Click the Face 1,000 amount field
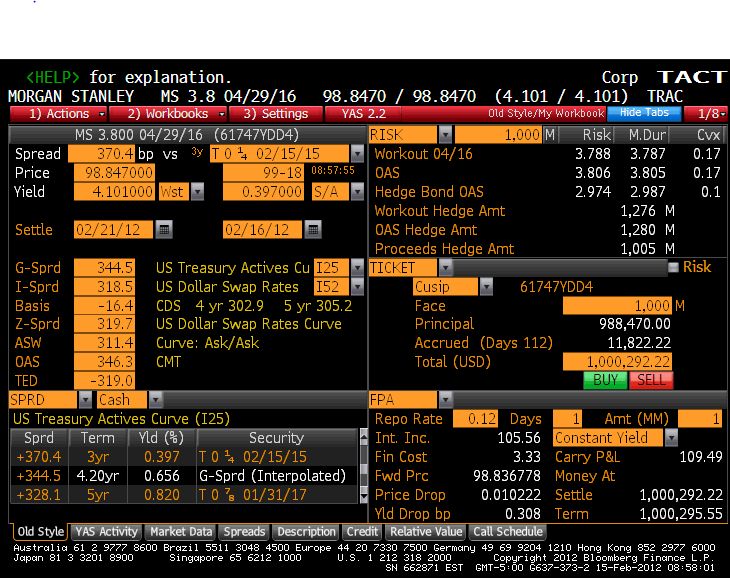This screenshot has height=578, width=730. [x=617, y=306]
